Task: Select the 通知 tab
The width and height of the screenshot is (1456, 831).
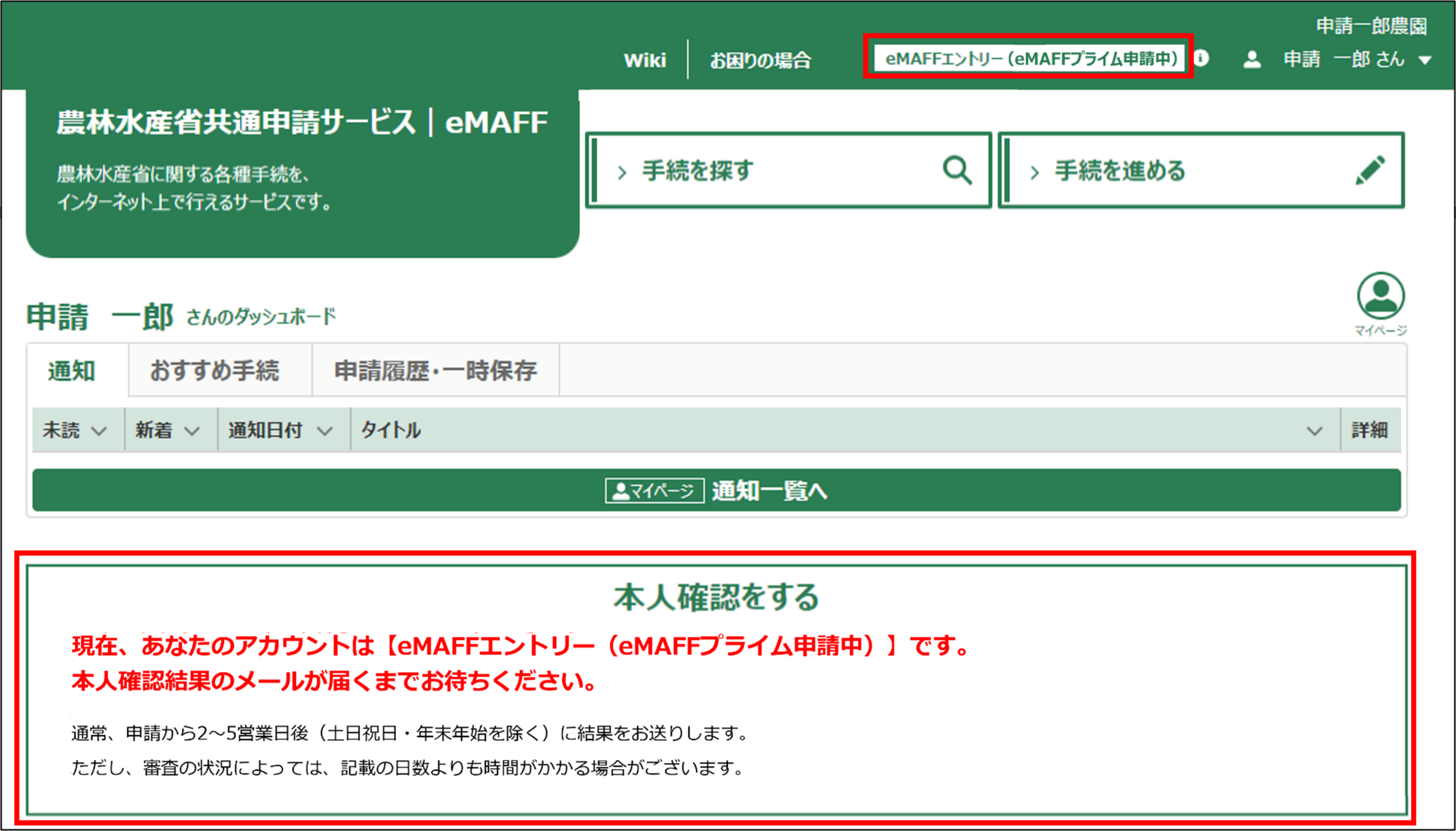Action: 71,370
